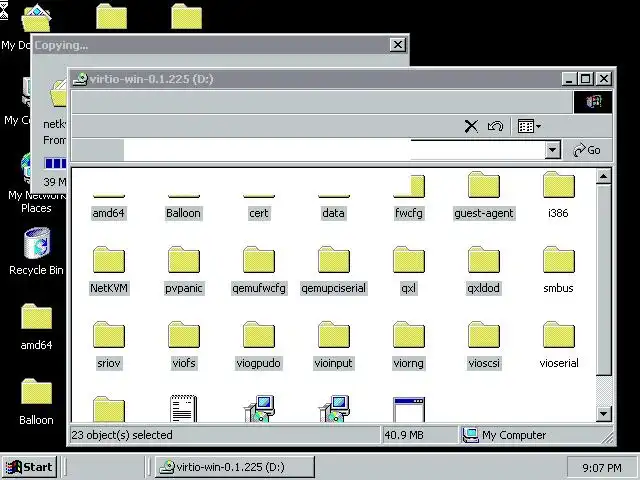Click the second unlabeled desktop folder at top
Screen dimensions: 640x480
(x=111, y=16)
